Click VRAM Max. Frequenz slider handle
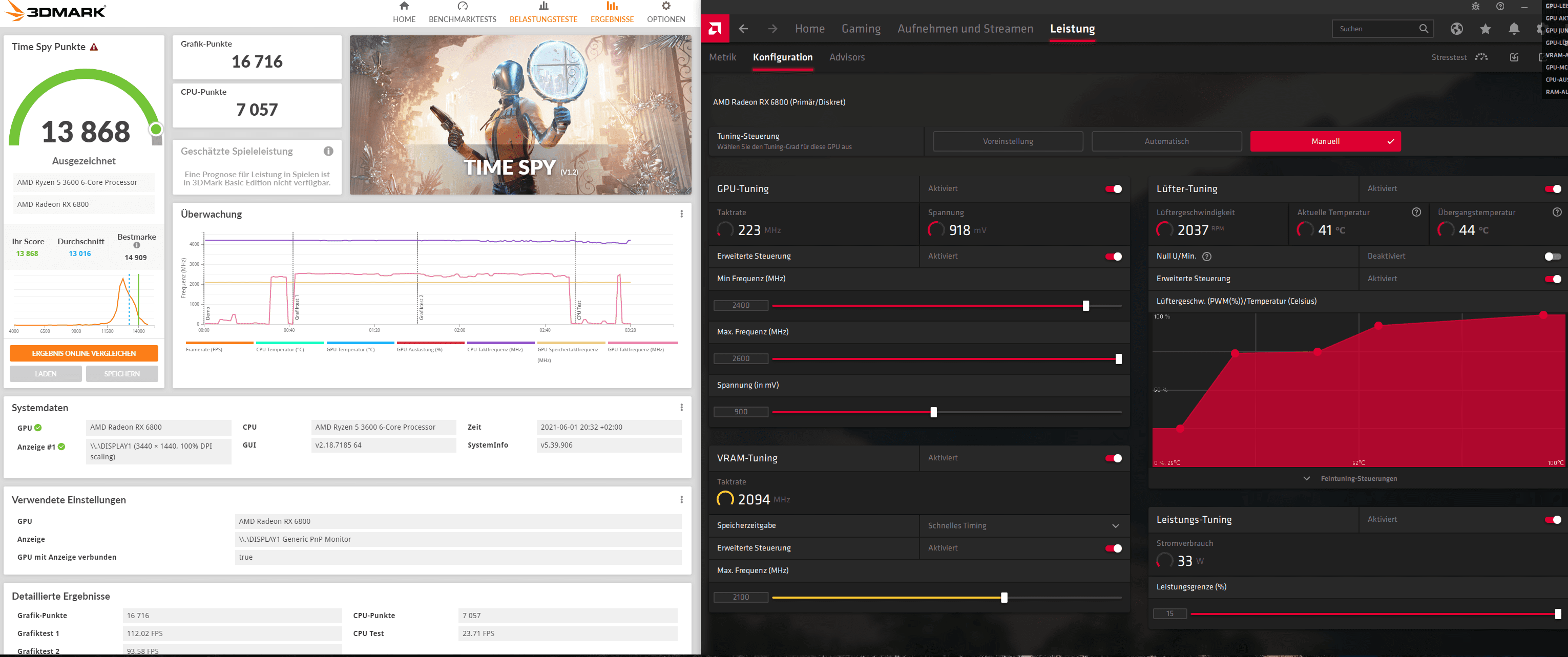Image resolution: width=1568 pixels, height=657 pixels. [x=1003, y=598]
